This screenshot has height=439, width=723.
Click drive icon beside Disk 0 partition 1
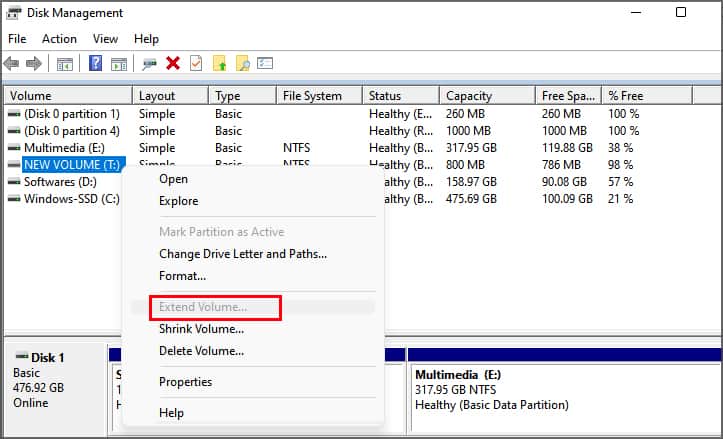click(14, 114)
